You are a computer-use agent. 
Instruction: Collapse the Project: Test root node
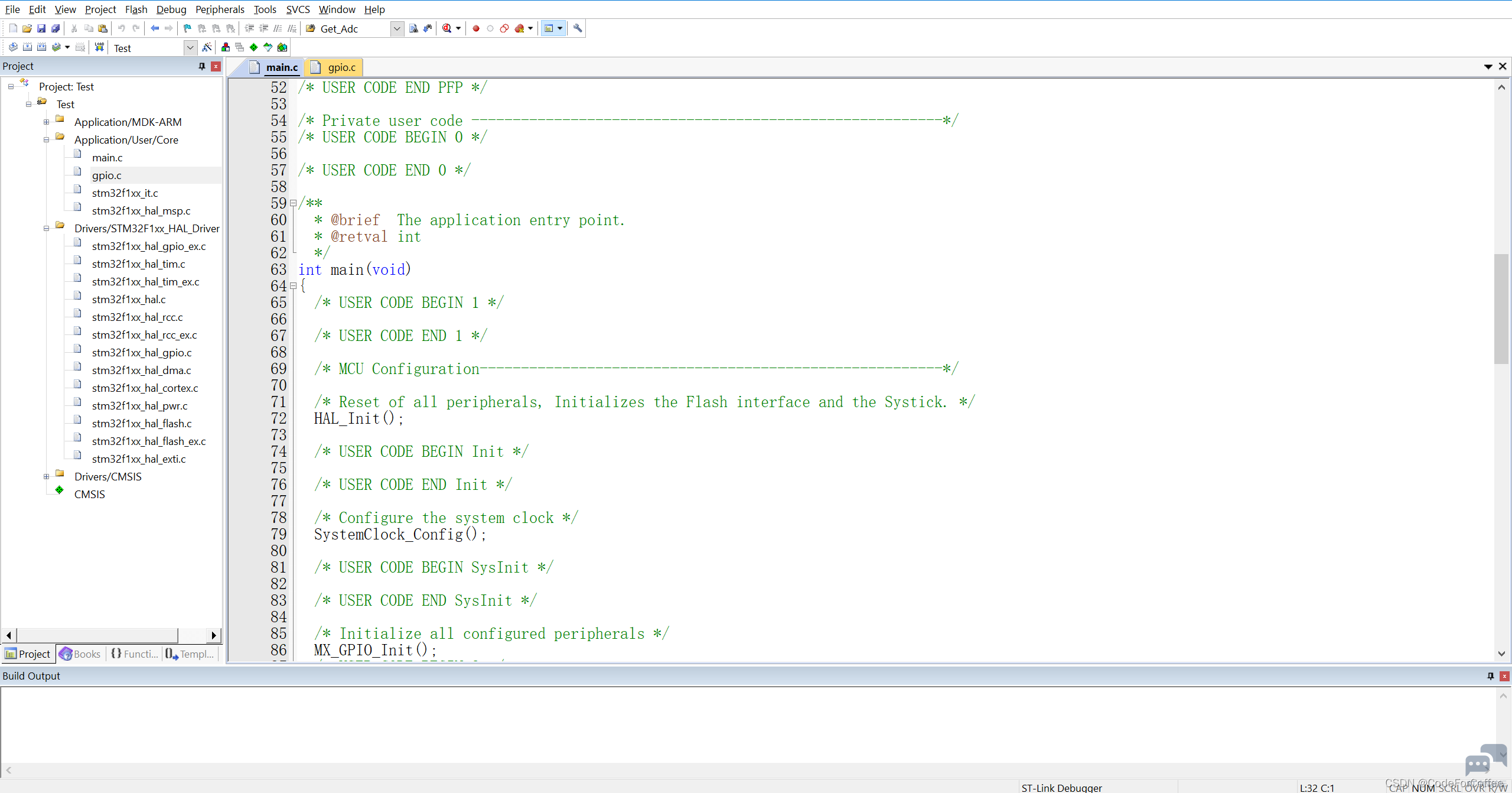point(11,87)
